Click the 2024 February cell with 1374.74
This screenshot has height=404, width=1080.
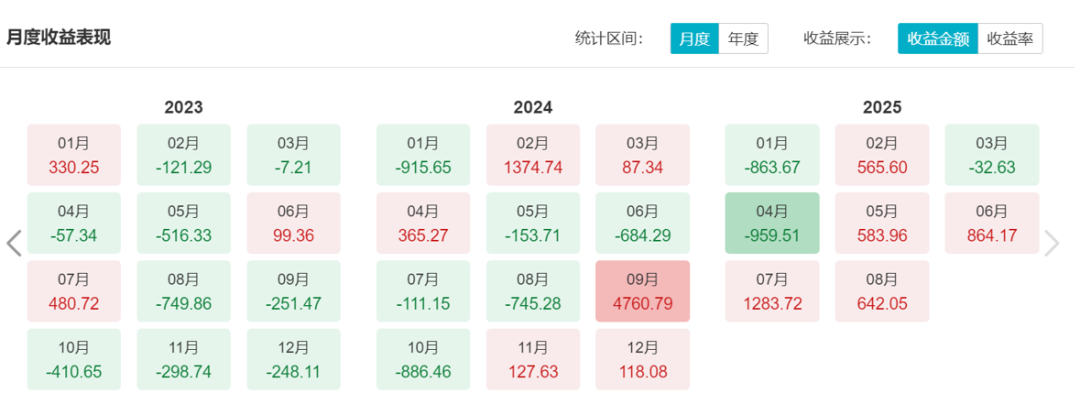tap(533, 155)
